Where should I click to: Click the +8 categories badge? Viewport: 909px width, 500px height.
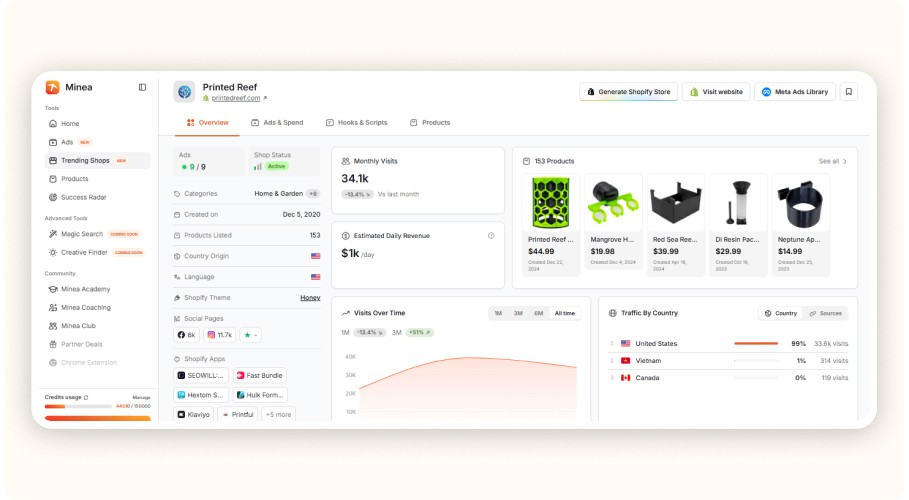(x=313, y=194)
